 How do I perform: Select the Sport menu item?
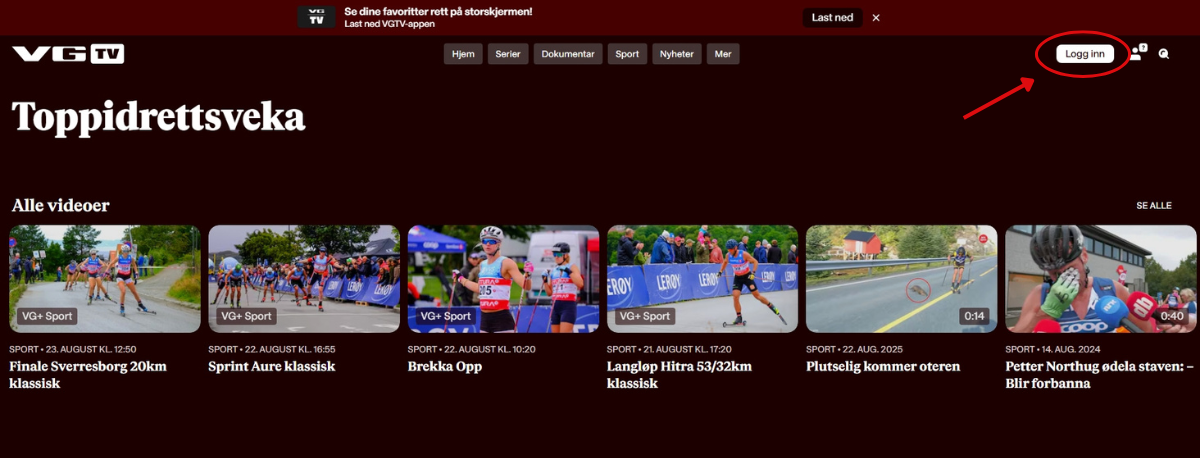coord(627,54)
